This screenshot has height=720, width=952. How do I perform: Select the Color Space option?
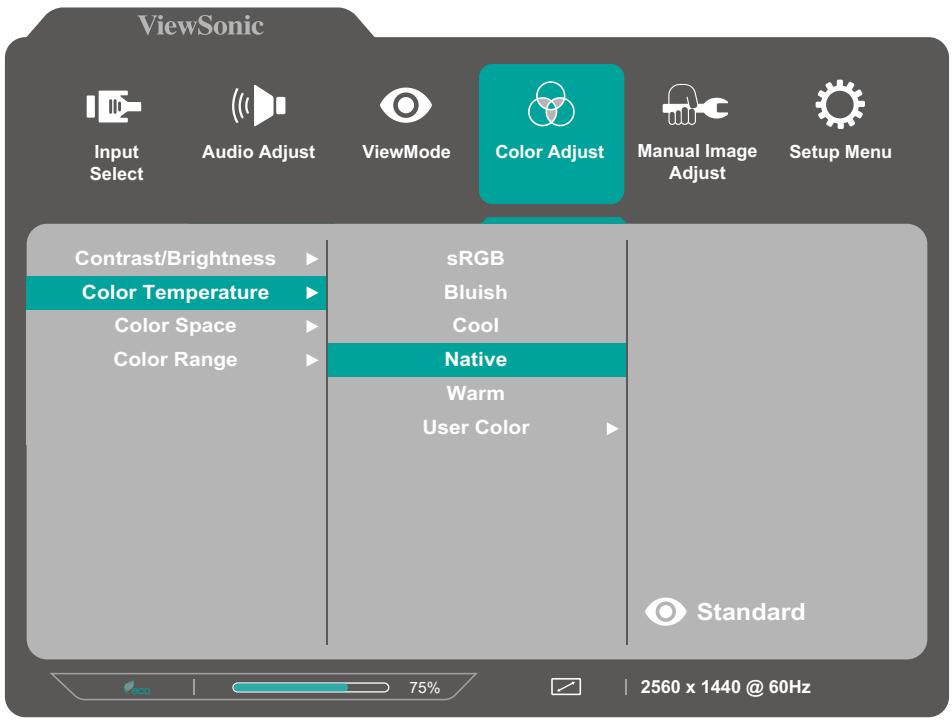tap(176, 326)
